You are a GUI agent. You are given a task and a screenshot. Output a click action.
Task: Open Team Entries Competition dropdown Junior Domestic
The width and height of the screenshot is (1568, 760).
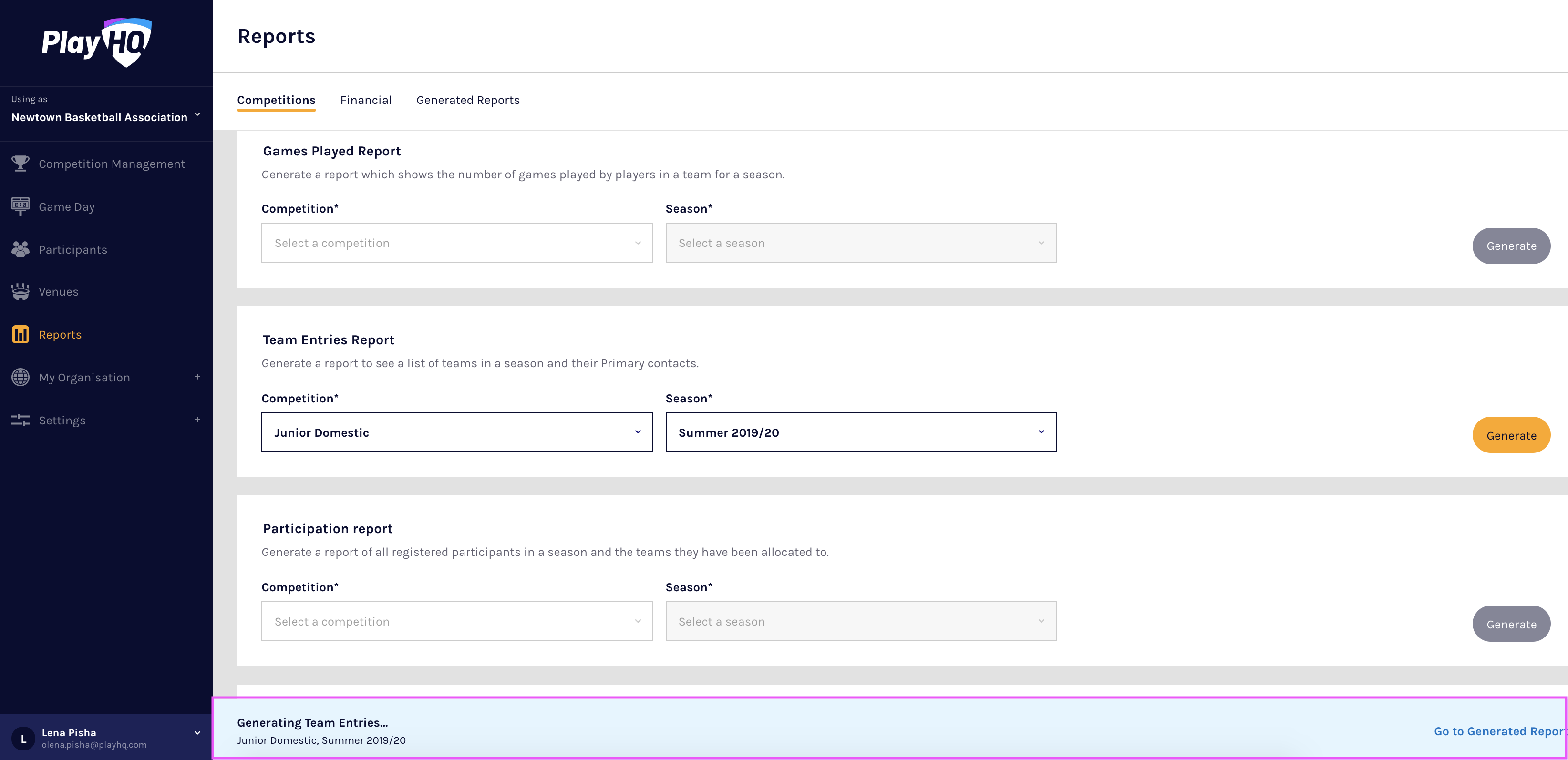tap(456, 432)
